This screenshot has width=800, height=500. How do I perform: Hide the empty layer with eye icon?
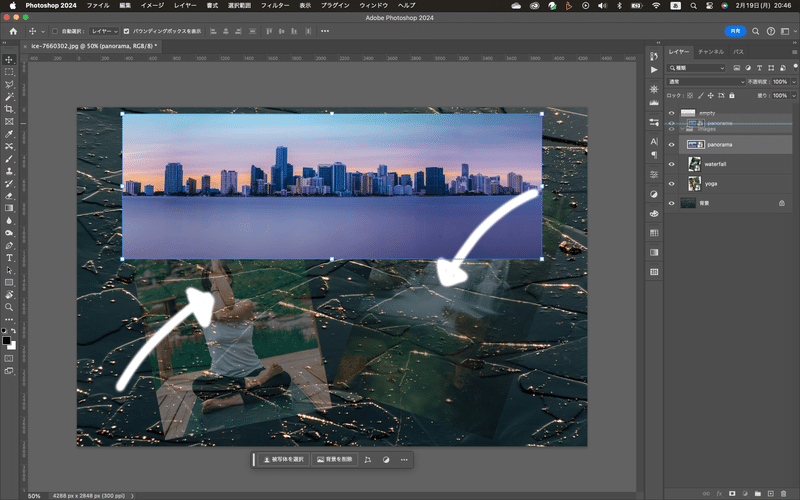pos(671,113)
